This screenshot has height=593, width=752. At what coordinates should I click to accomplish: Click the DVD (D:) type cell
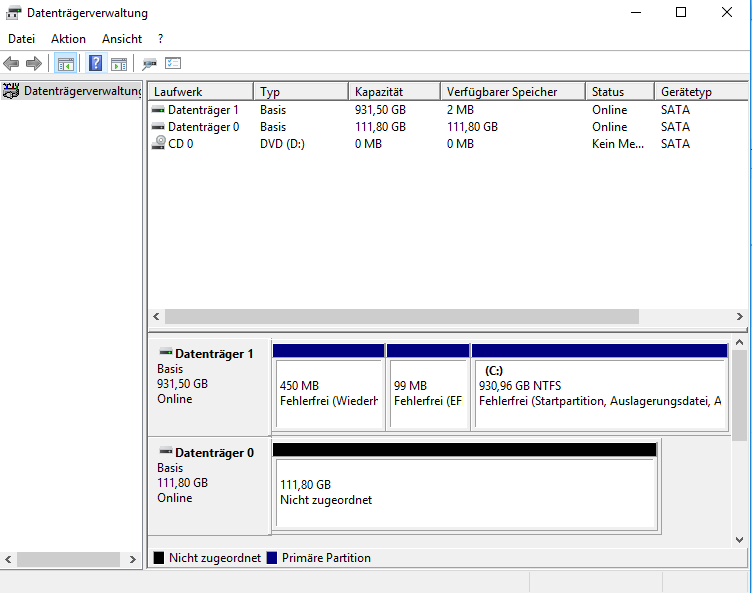click(x=282, y=144)
